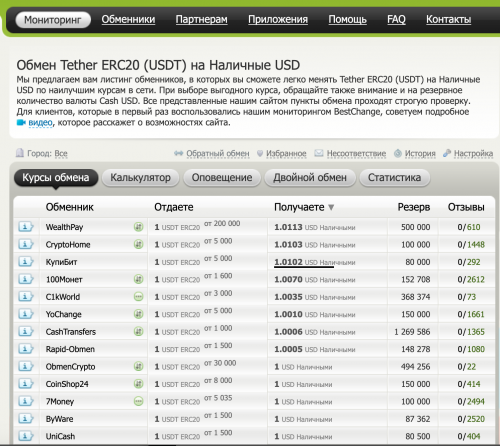Click the video camera icon
This screenshot has height=446, width=500.
point(21,123)
